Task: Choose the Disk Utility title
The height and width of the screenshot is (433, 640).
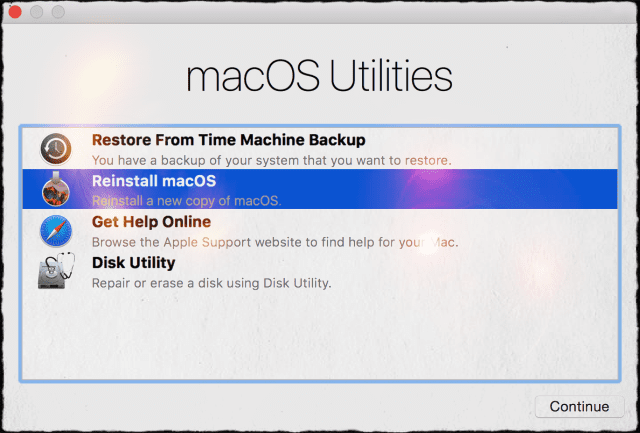Action: click(133, 263)
